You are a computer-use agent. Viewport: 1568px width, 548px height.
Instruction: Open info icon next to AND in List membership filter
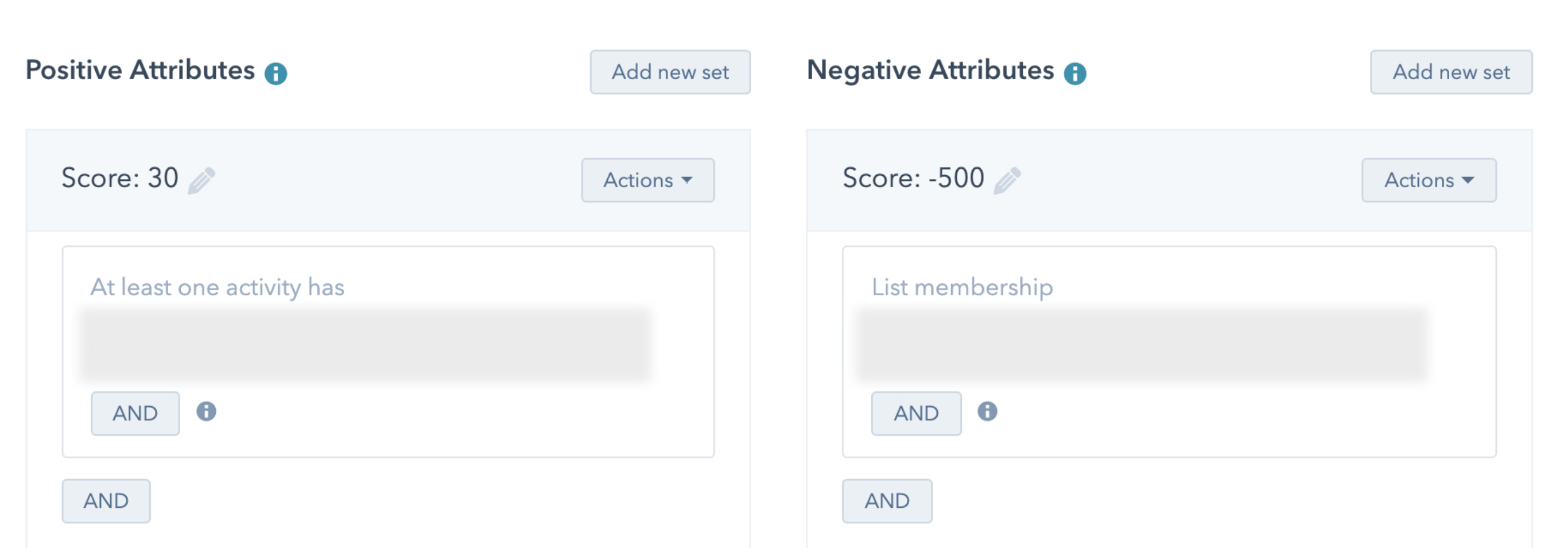[x=987, y=412]
